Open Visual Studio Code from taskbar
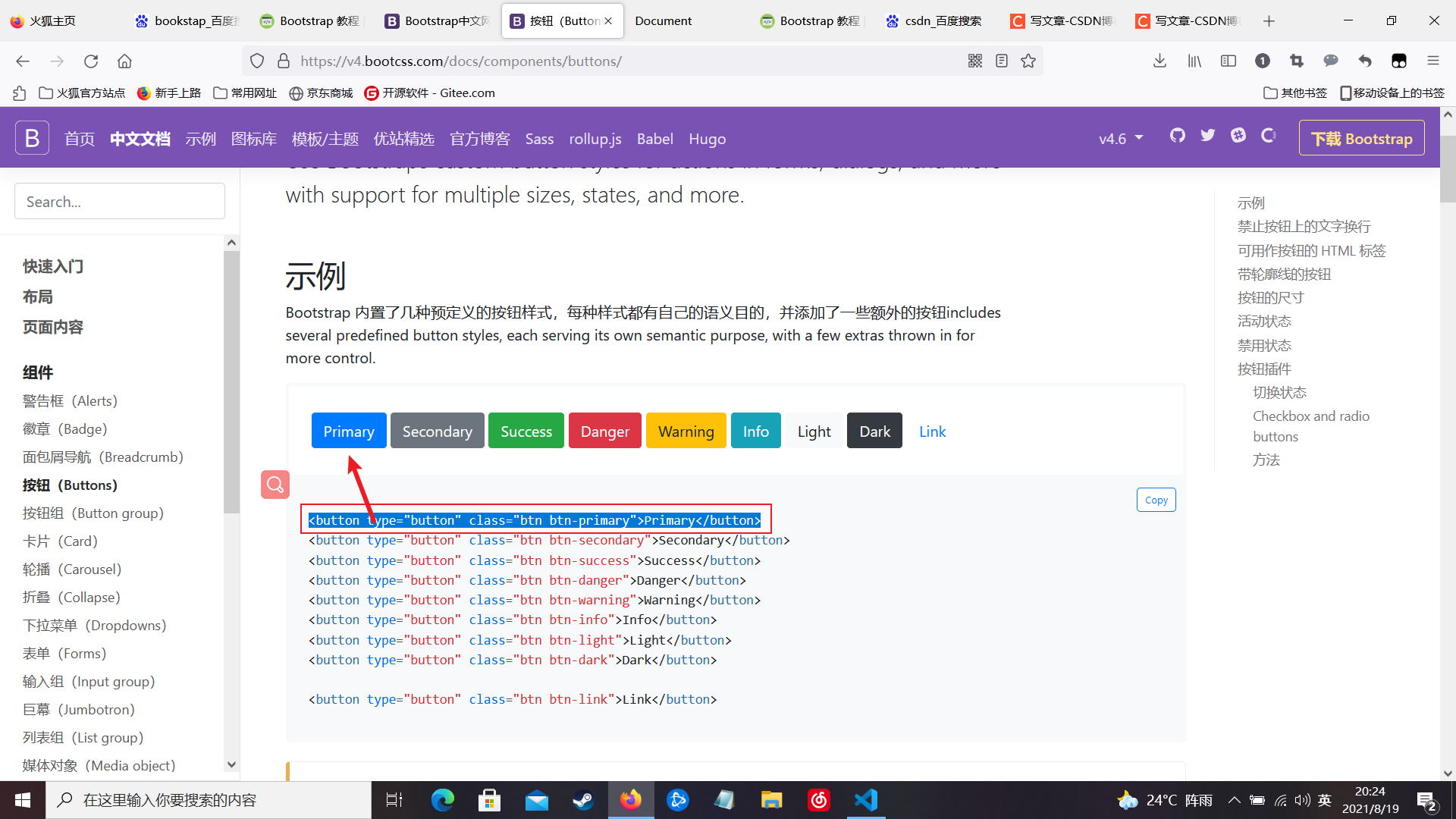This screenshot has width=1456, height=819. coord(866,800)
